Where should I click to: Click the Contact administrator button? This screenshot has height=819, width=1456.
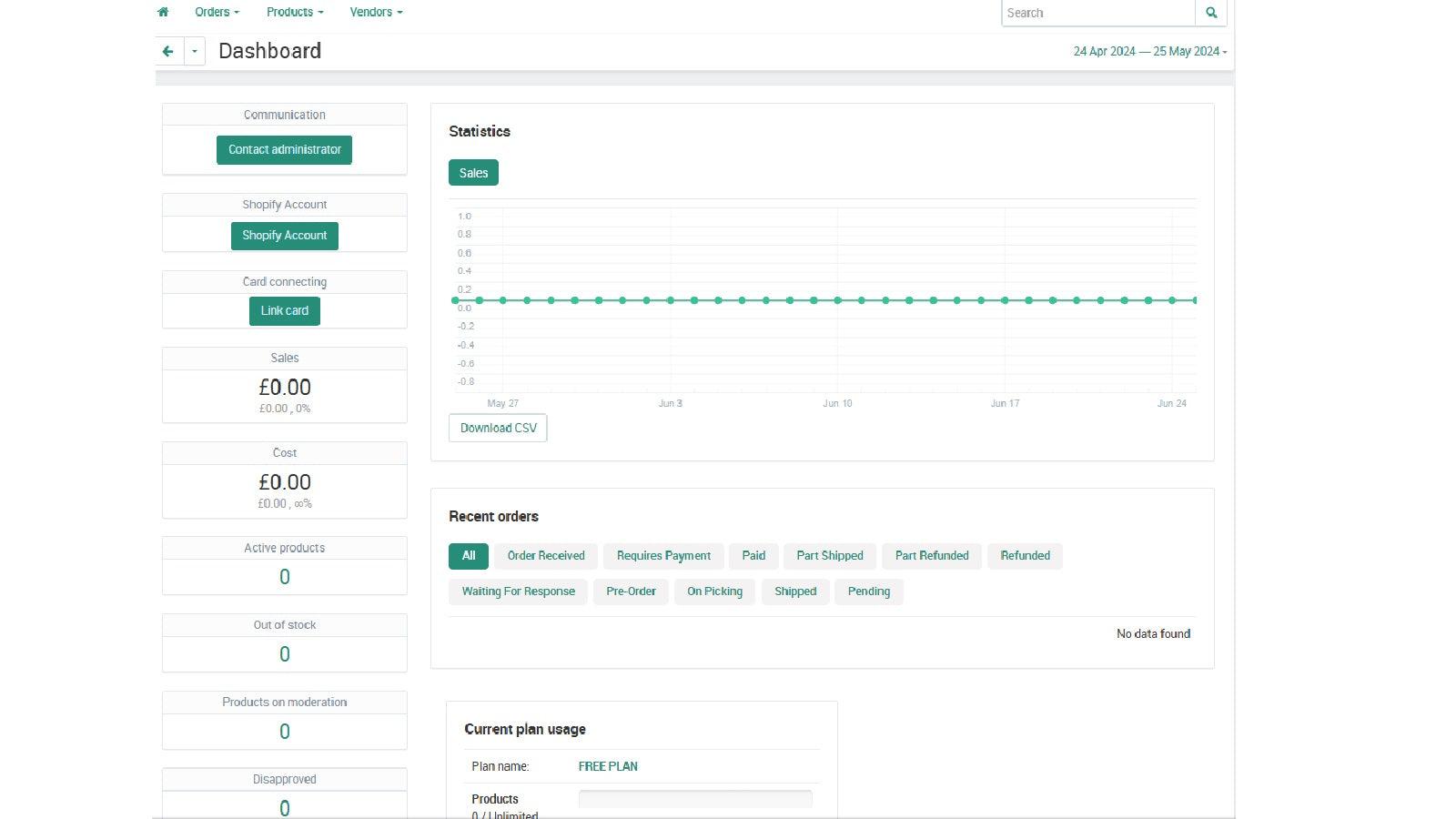284,149
